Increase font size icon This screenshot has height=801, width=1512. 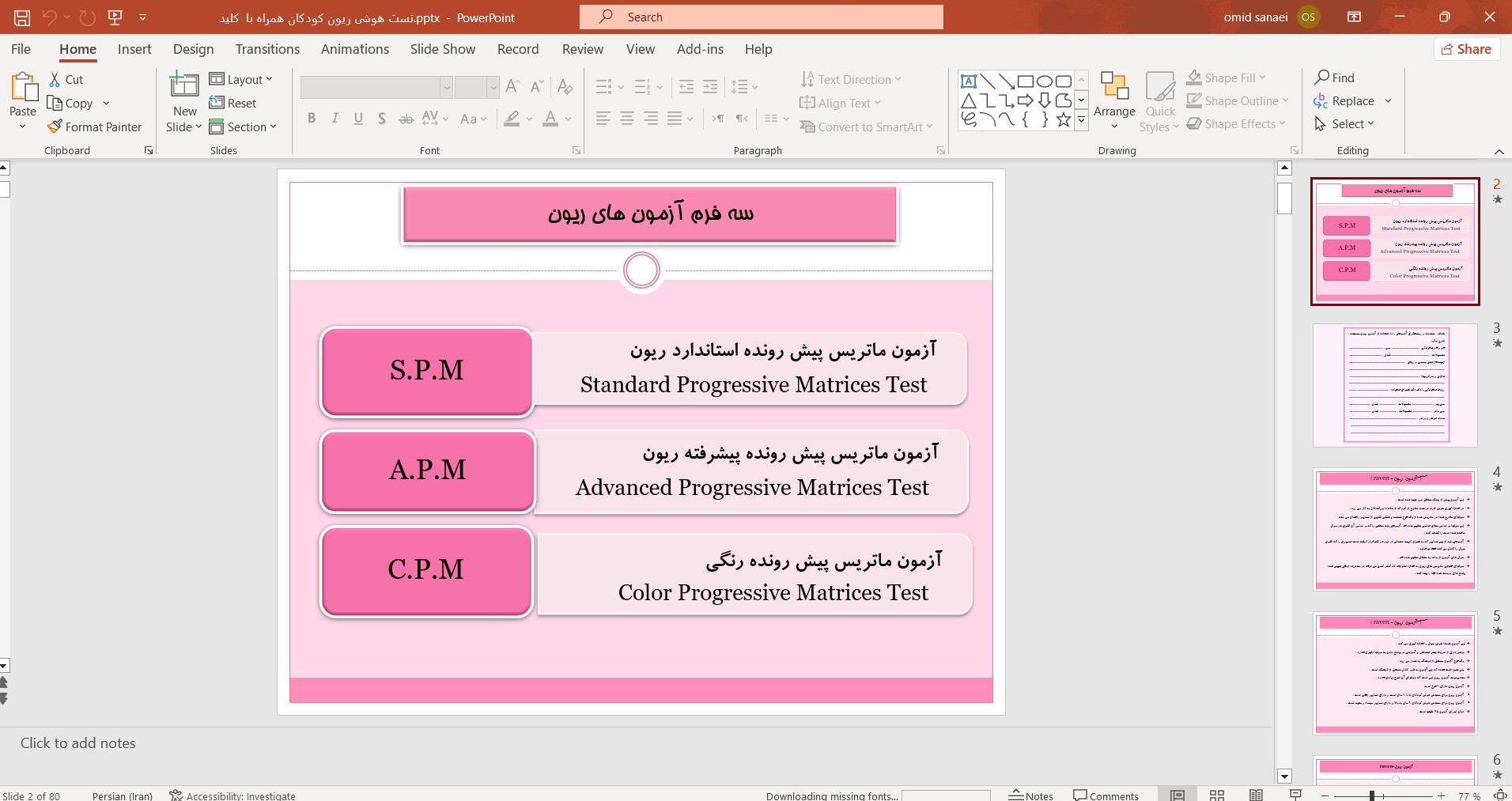click(x=512, y=87)
